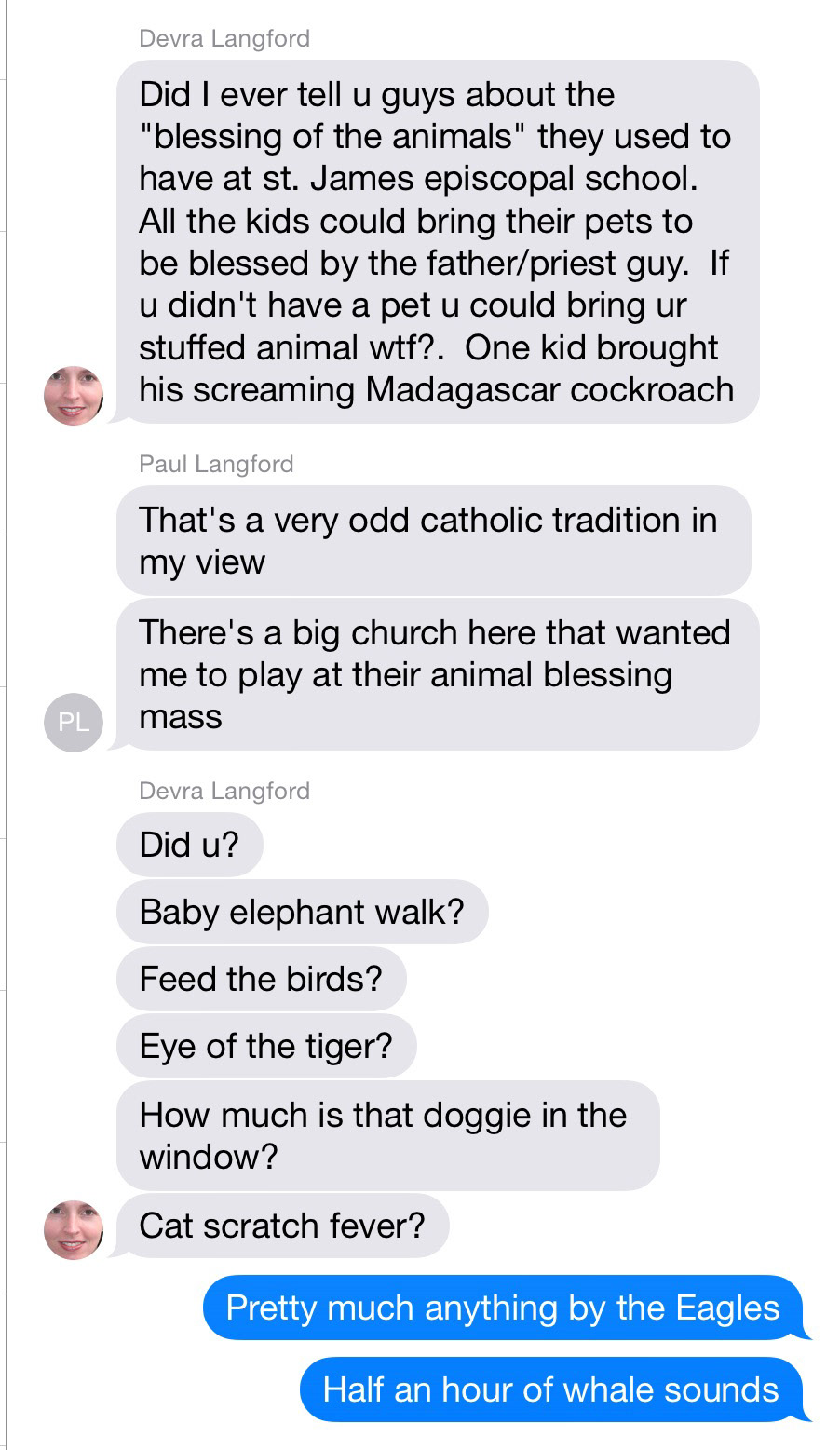The image size is (840, 1450).
Task: Select the blue Eagles message bubble
Action: pos(503,1308)
